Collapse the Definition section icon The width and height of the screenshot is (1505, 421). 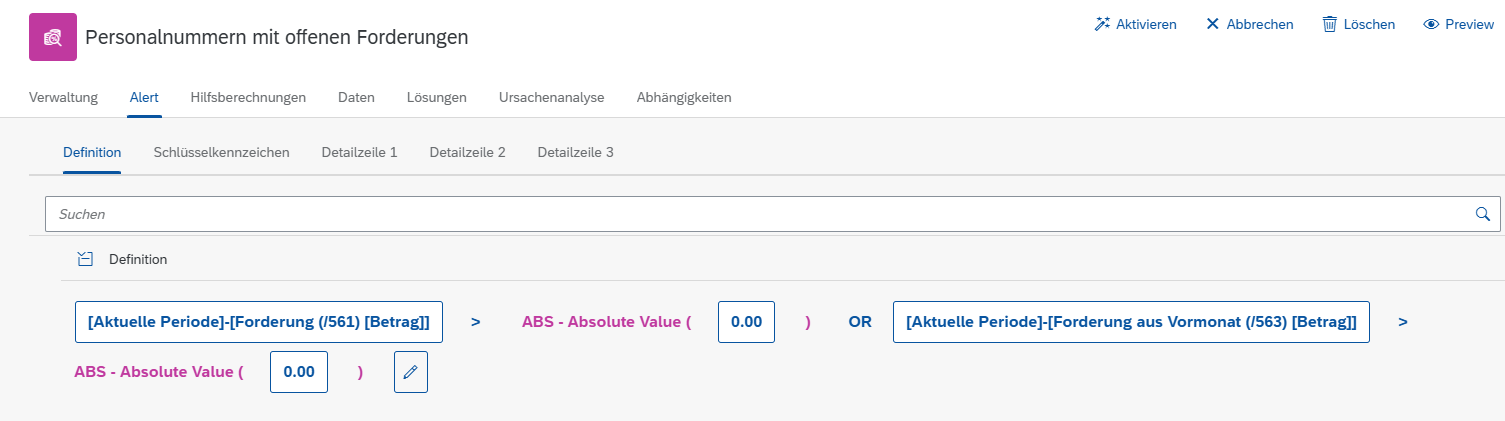[x=86, y=259]
